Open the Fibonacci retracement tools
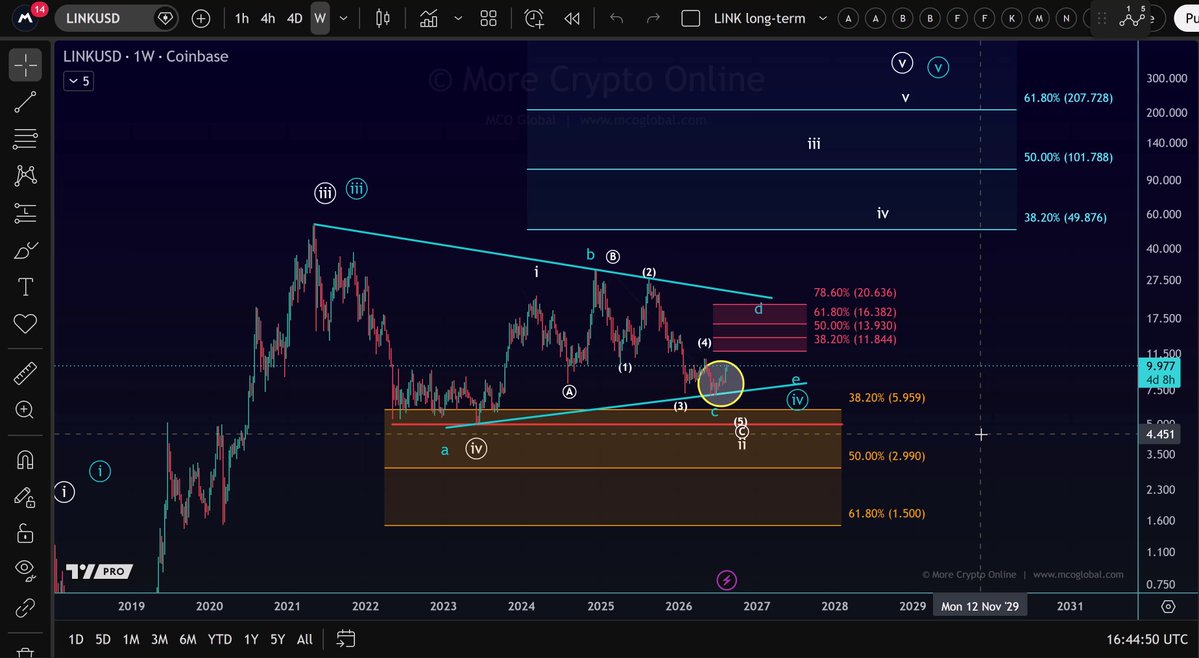The image size is (1199, 658). (x=25, y=138)
